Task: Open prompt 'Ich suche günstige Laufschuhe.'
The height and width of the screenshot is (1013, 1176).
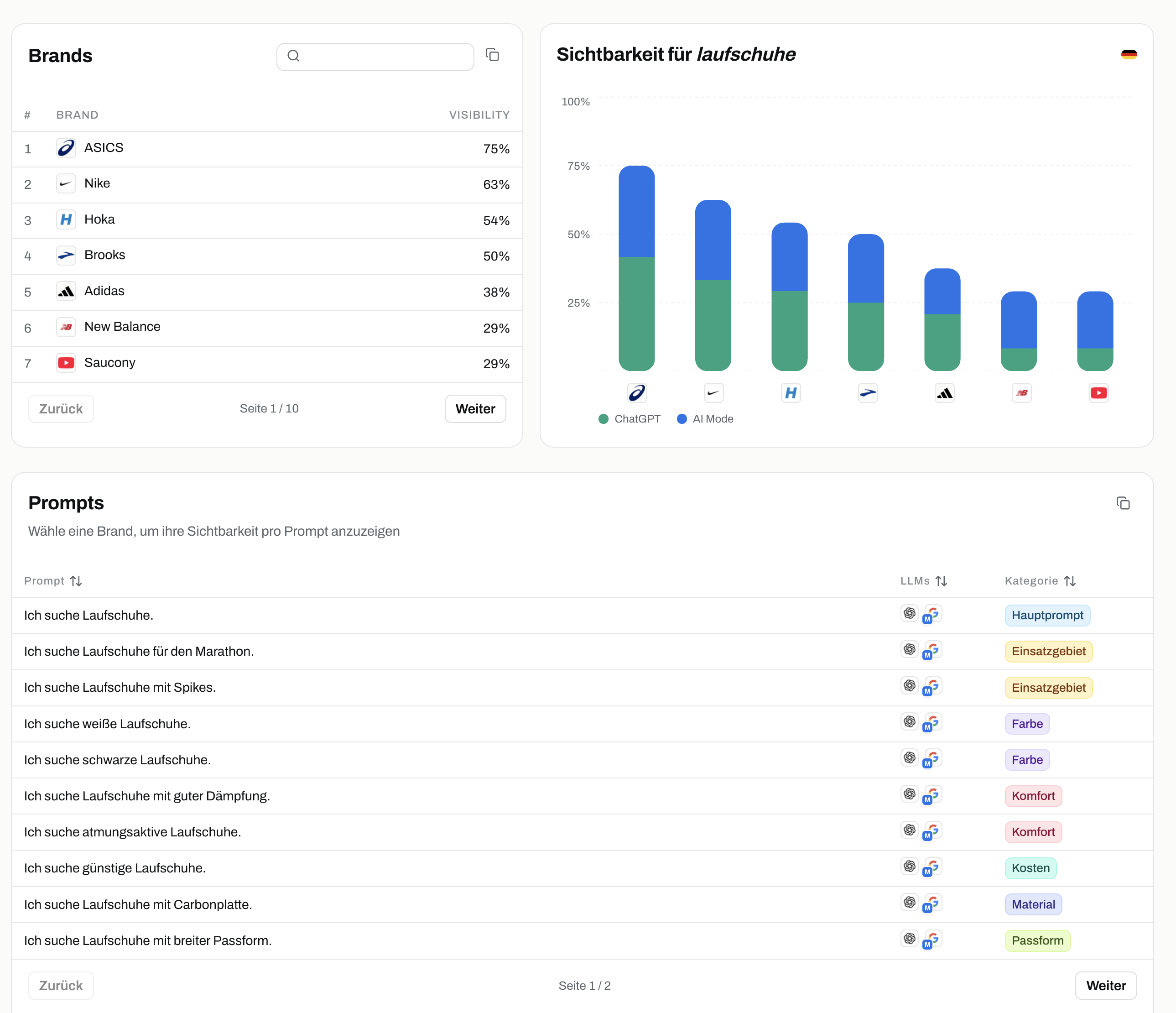Action: (x=114, y=868)
